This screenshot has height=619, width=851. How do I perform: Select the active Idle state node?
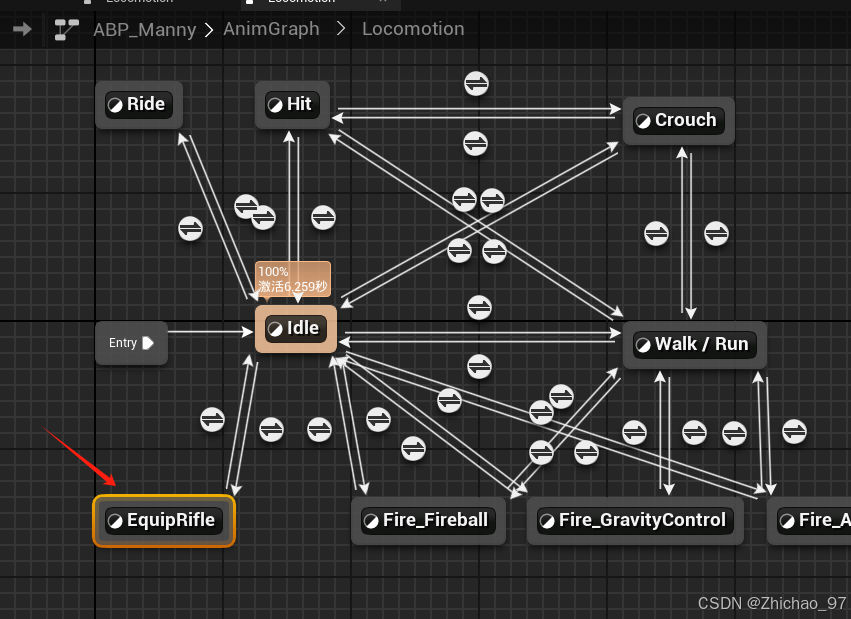click(x=296, y=329)
